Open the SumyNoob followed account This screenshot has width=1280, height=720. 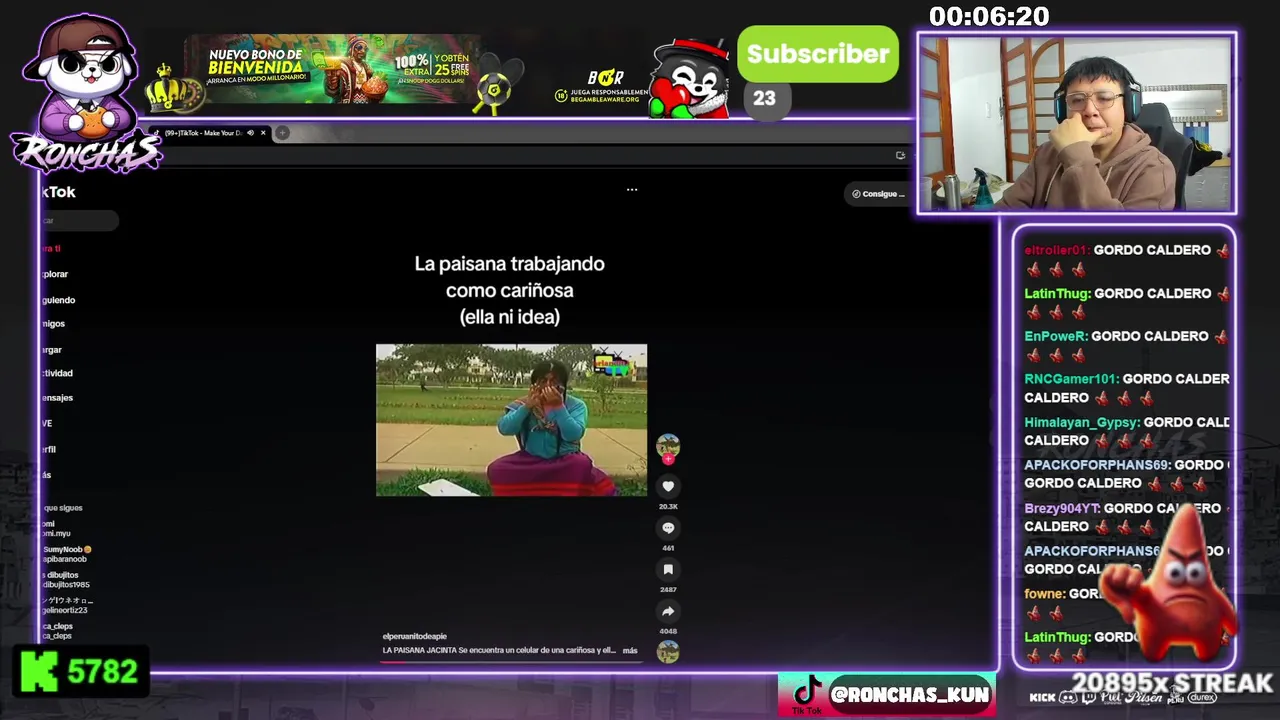[66, 554]
